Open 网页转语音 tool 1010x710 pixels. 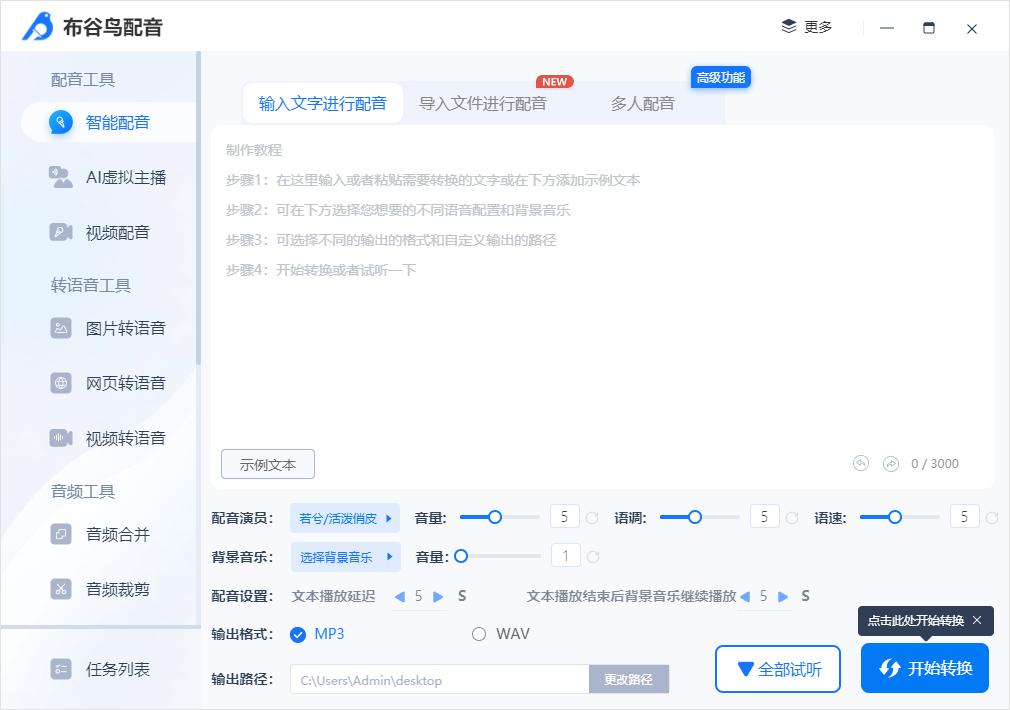coord(108,383)
